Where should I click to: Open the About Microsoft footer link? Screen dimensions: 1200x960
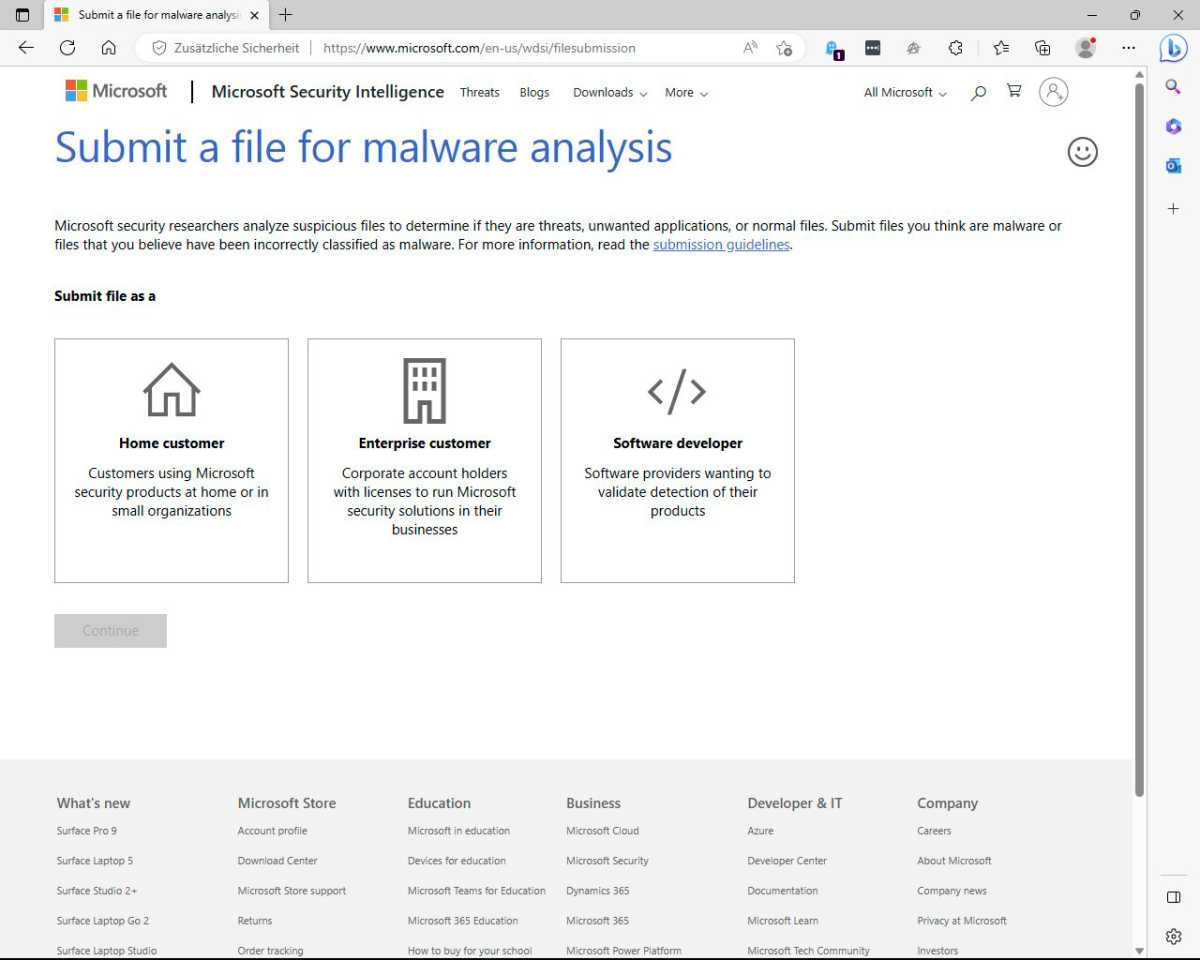(x=954, y=861)
